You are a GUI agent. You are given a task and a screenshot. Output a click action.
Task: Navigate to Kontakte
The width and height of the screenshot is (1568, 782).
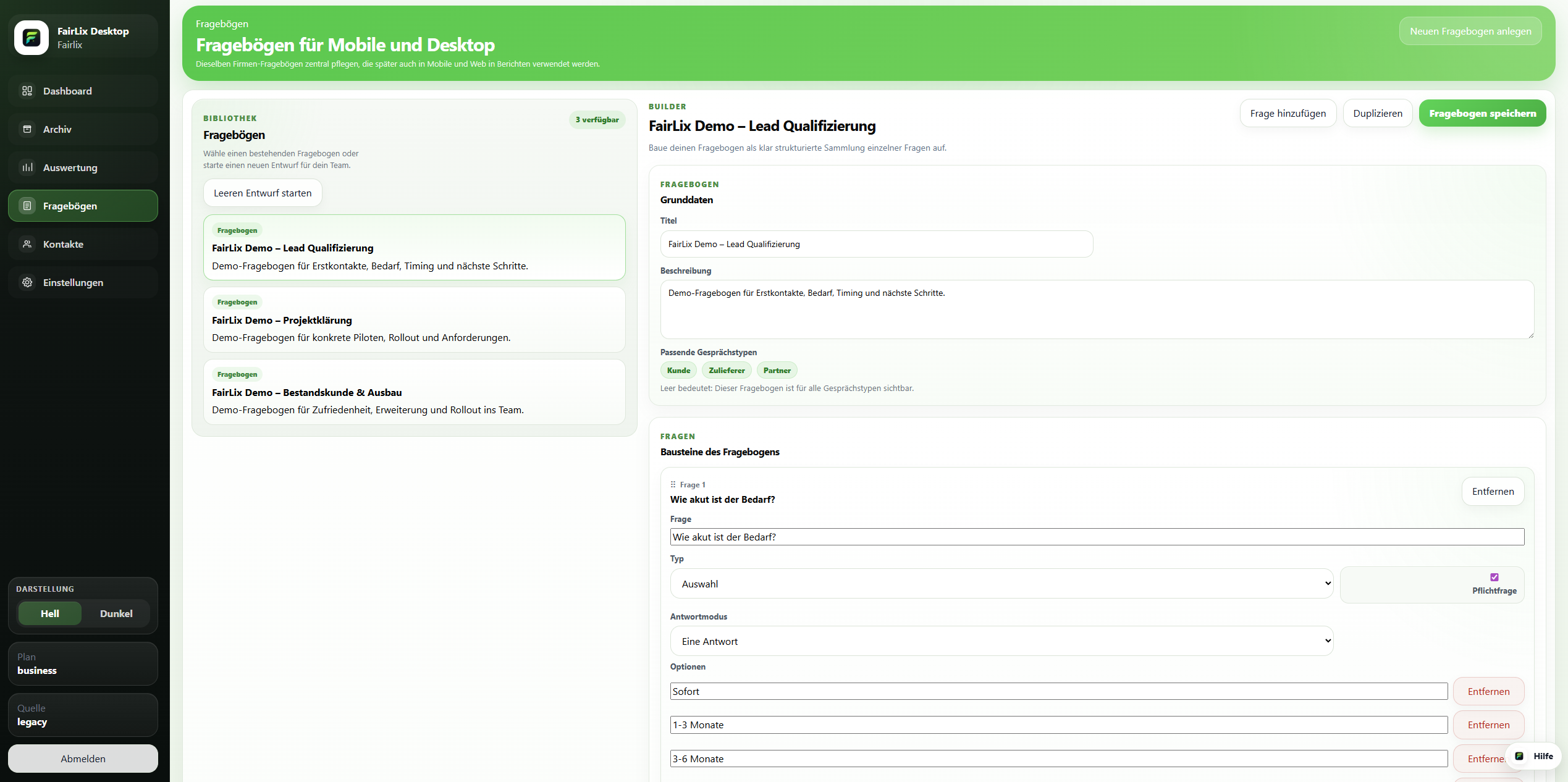(x=83, y=244)
